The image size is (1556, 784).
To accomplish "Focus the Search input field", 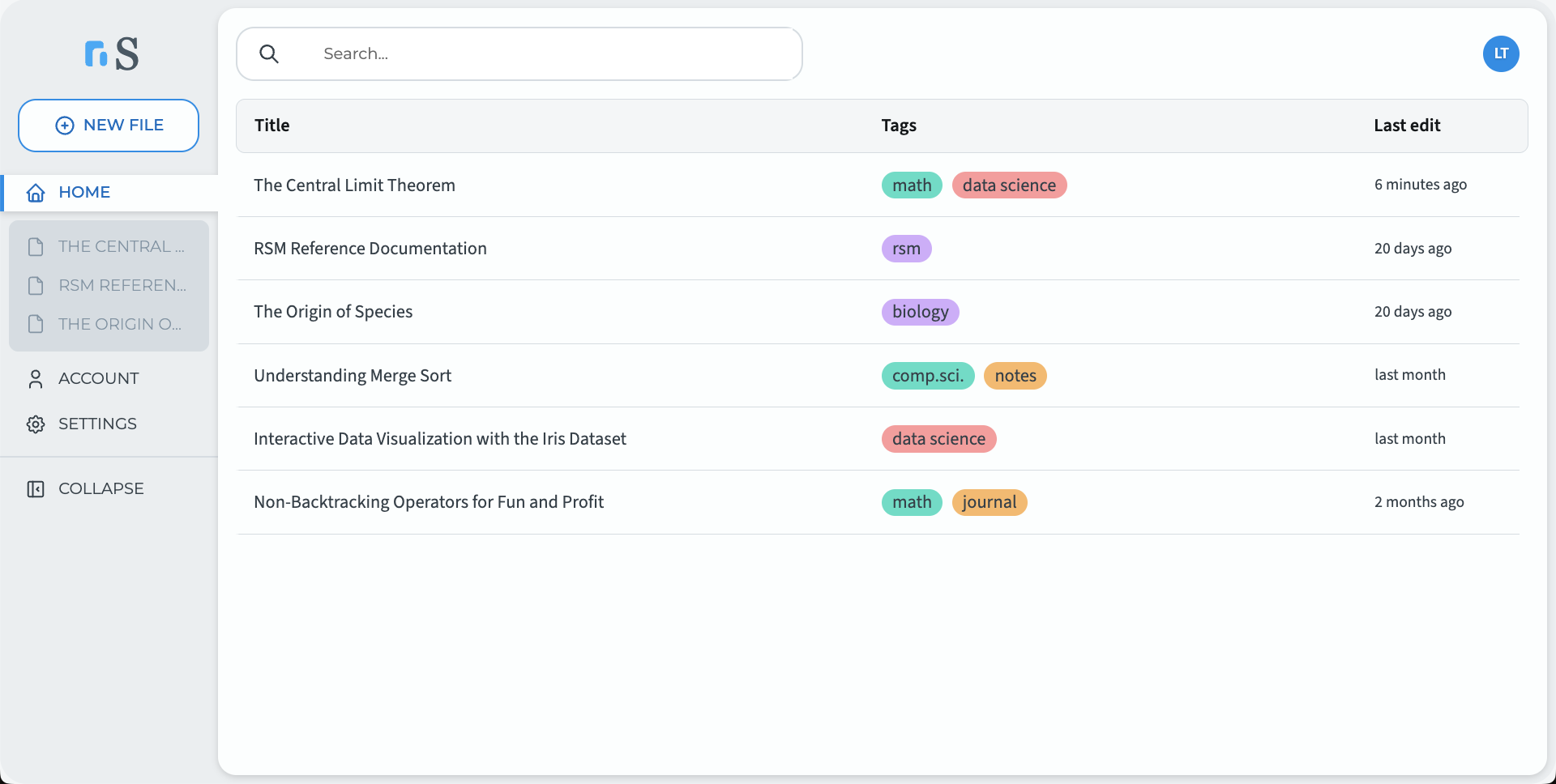I will click(x=551, y=54).
